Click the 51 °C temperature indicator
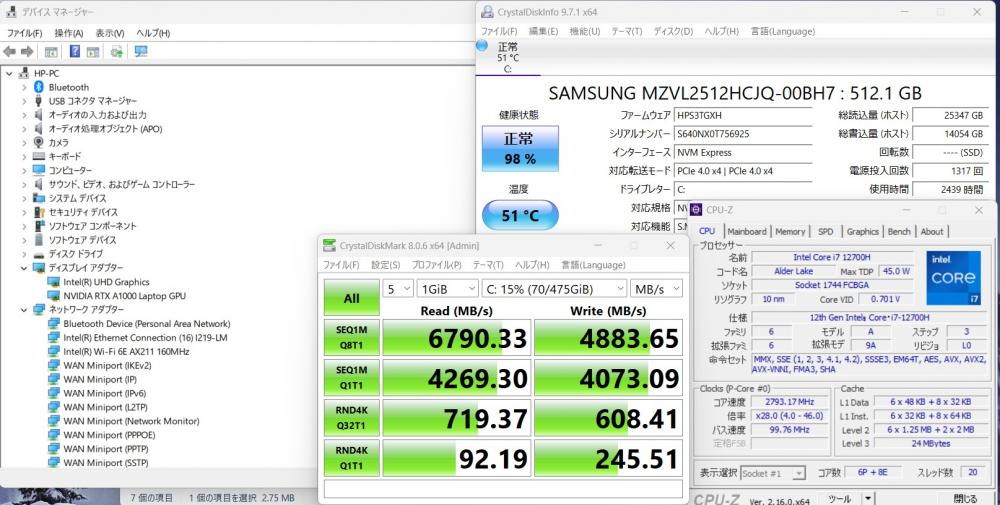Screen dimensions: 1000x505 [x=518, y=214]
